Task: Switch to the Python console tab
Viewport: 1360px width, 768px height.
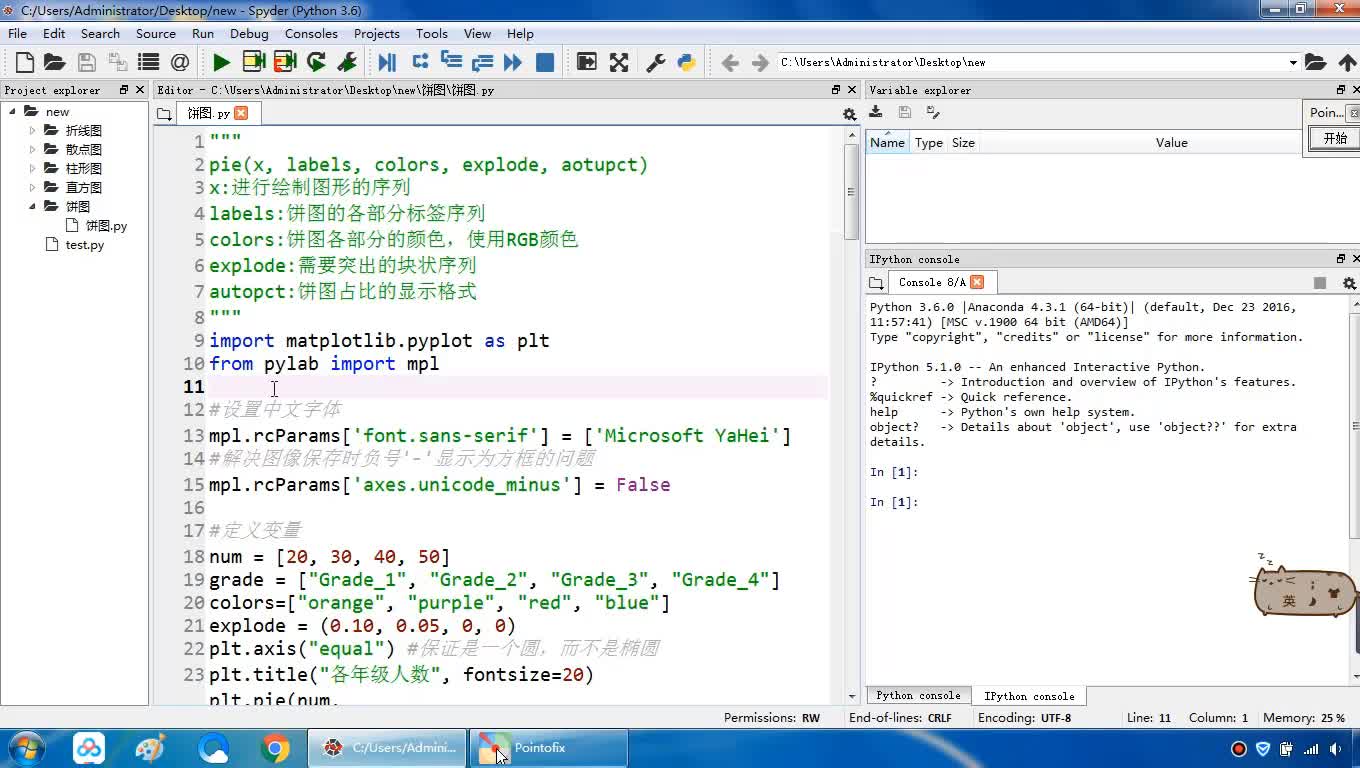Action: point(918,696)
